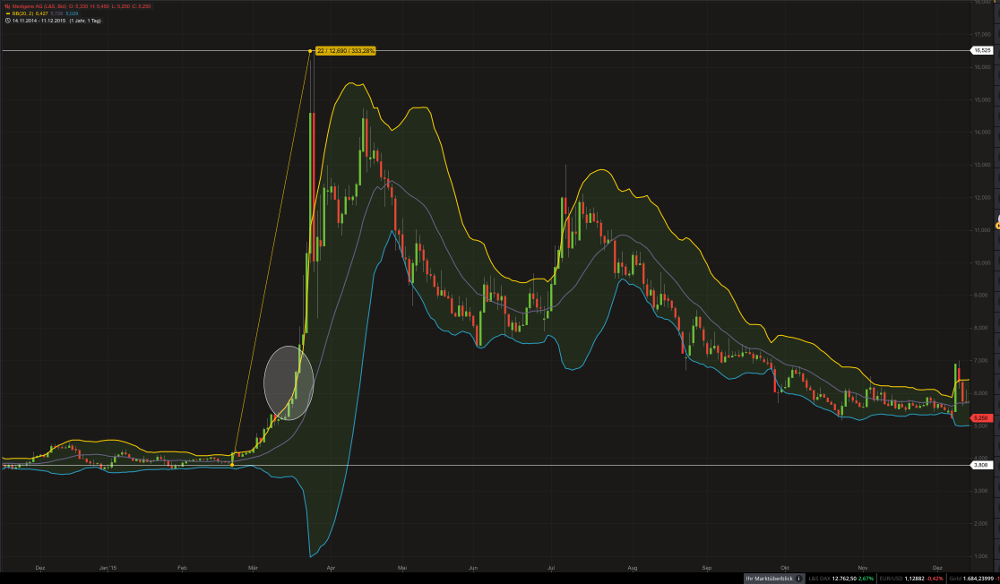Viewport: 1000px width, 584px height.
Task: Click the 16,525 price marker on the axis
Action: pos(982,50)
